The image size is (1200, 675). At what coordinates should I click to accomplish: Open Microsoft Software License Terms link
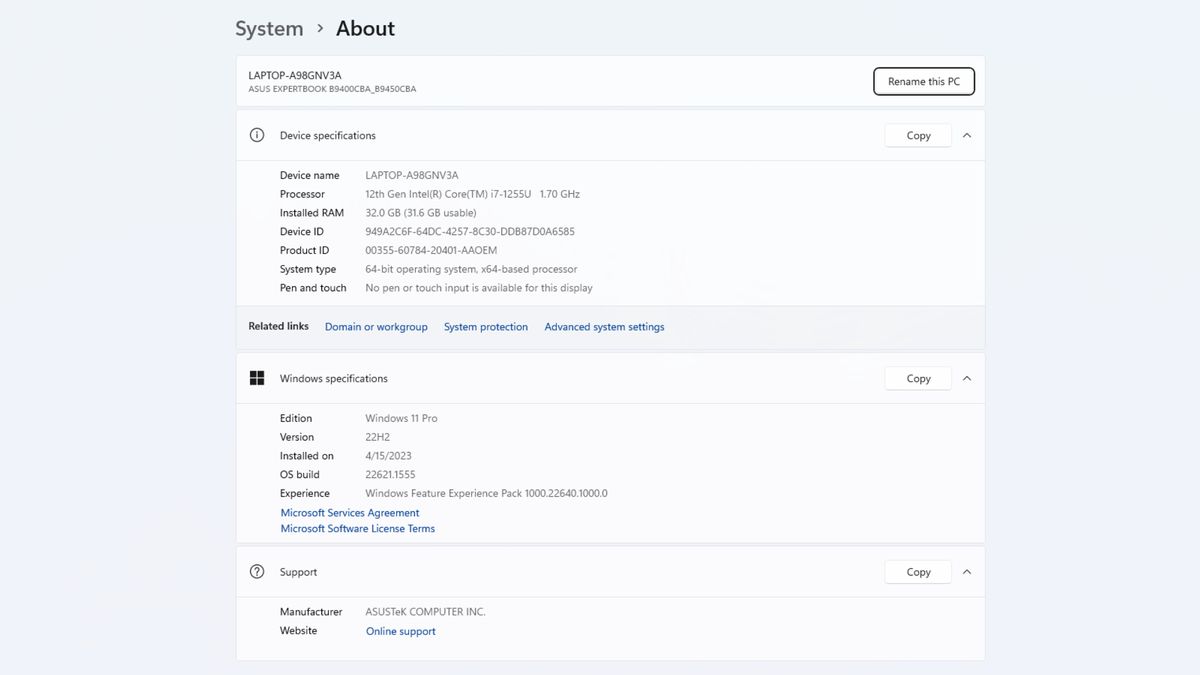point(358,529)
